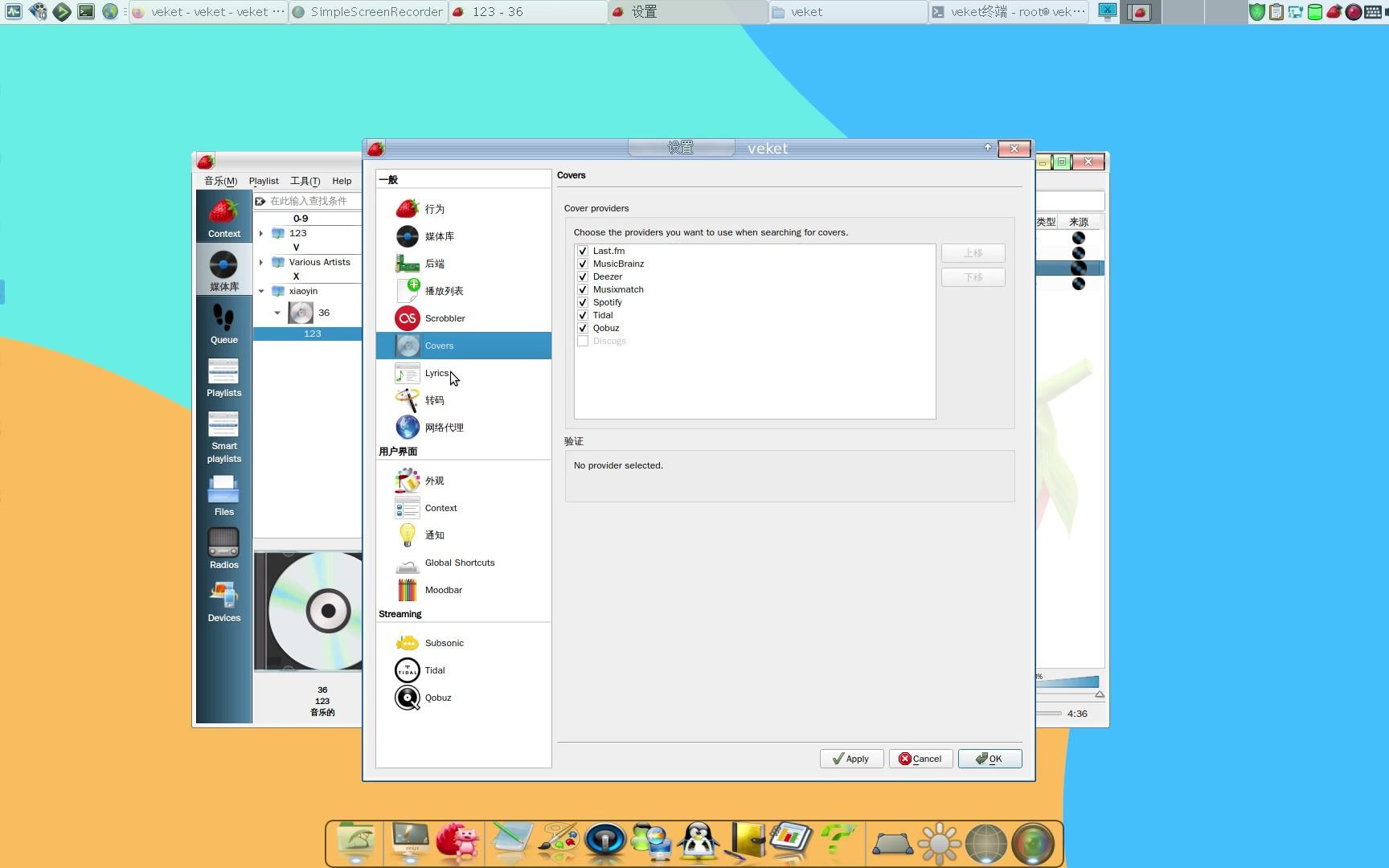Open the 后端 backend settings page
1389x868 pixels.
[463, 264]
